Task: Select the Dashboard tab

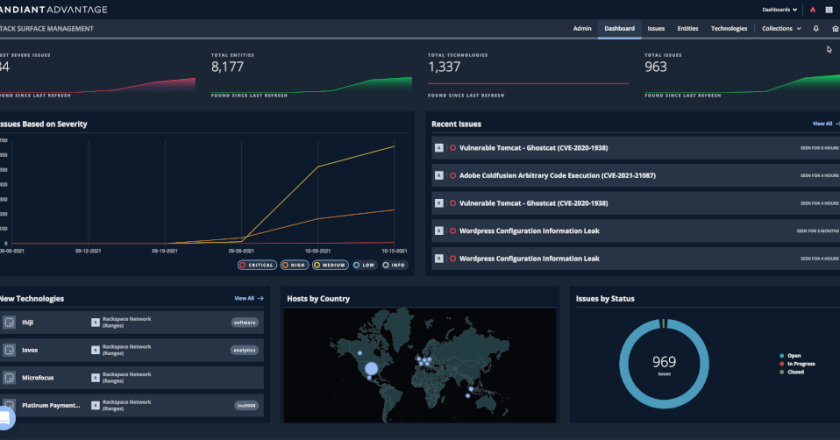Action: pos(619,28)
